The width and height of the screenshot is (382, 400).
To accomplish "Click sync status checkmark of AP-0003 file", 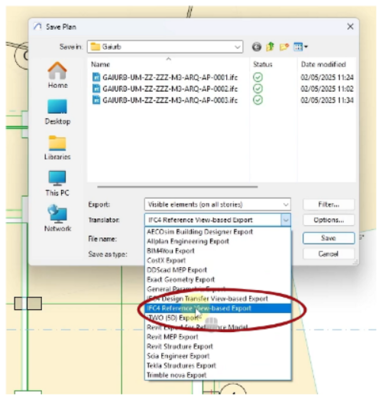I will point(258,100).
